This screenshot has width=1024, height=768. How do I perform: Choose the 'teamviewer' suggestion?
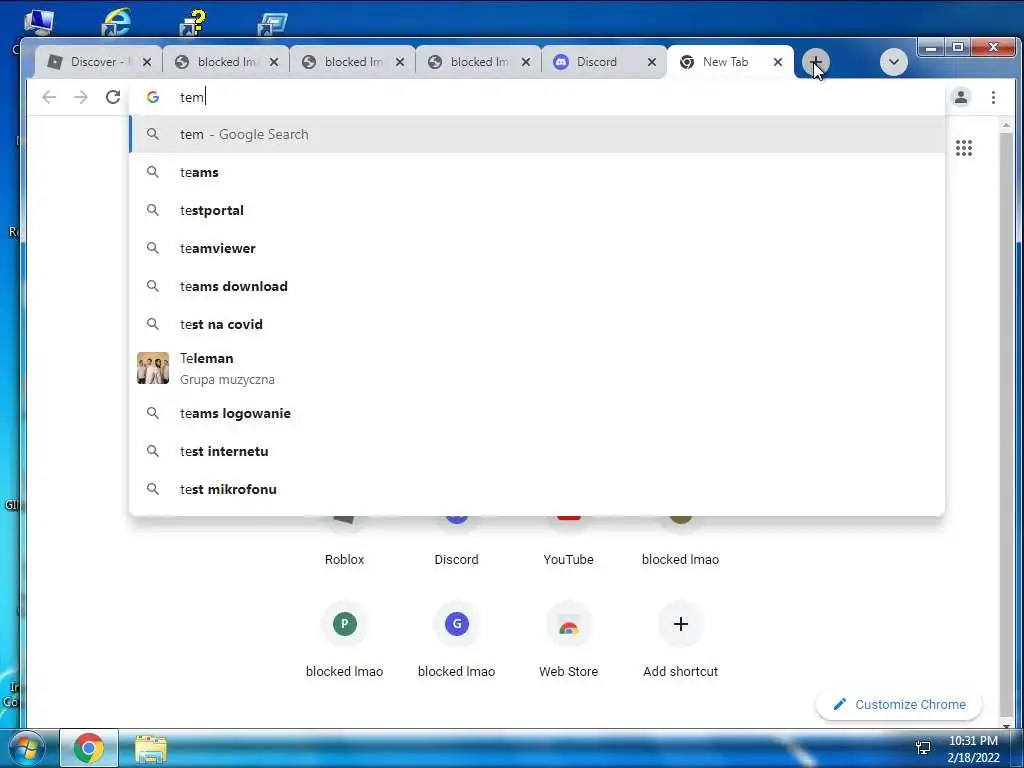(x=537, y=248)
